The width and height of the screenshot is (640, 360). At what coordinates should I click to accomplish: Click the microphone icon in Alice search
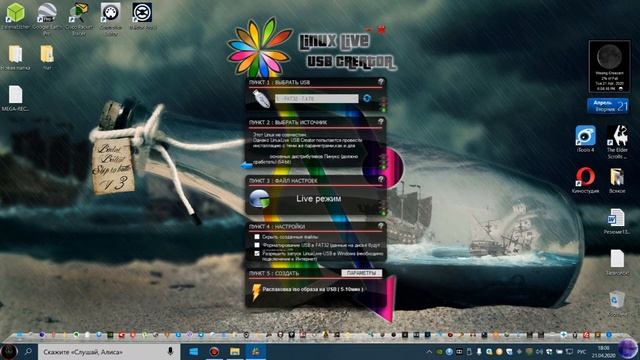(x=170, y=351)
